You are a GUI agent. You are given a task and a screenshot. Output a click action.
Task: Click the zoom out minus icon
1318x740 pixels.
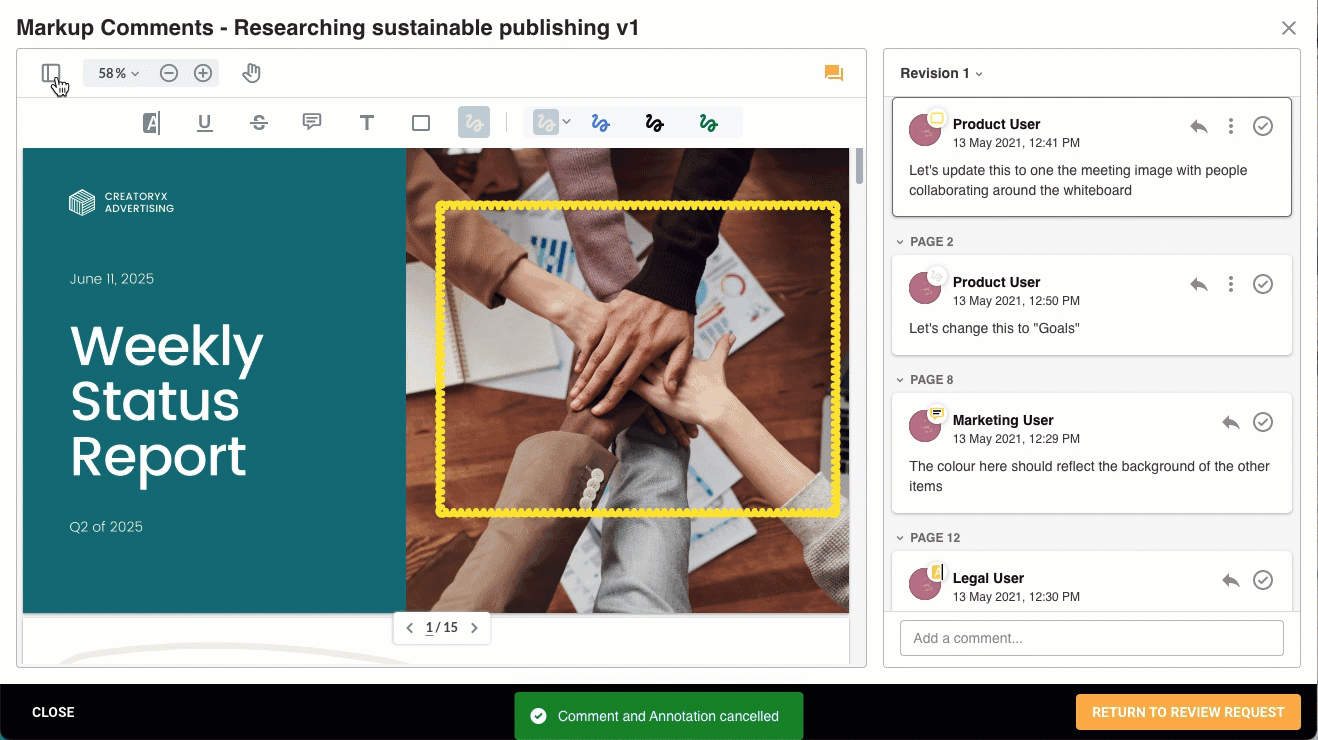(169, 73)
